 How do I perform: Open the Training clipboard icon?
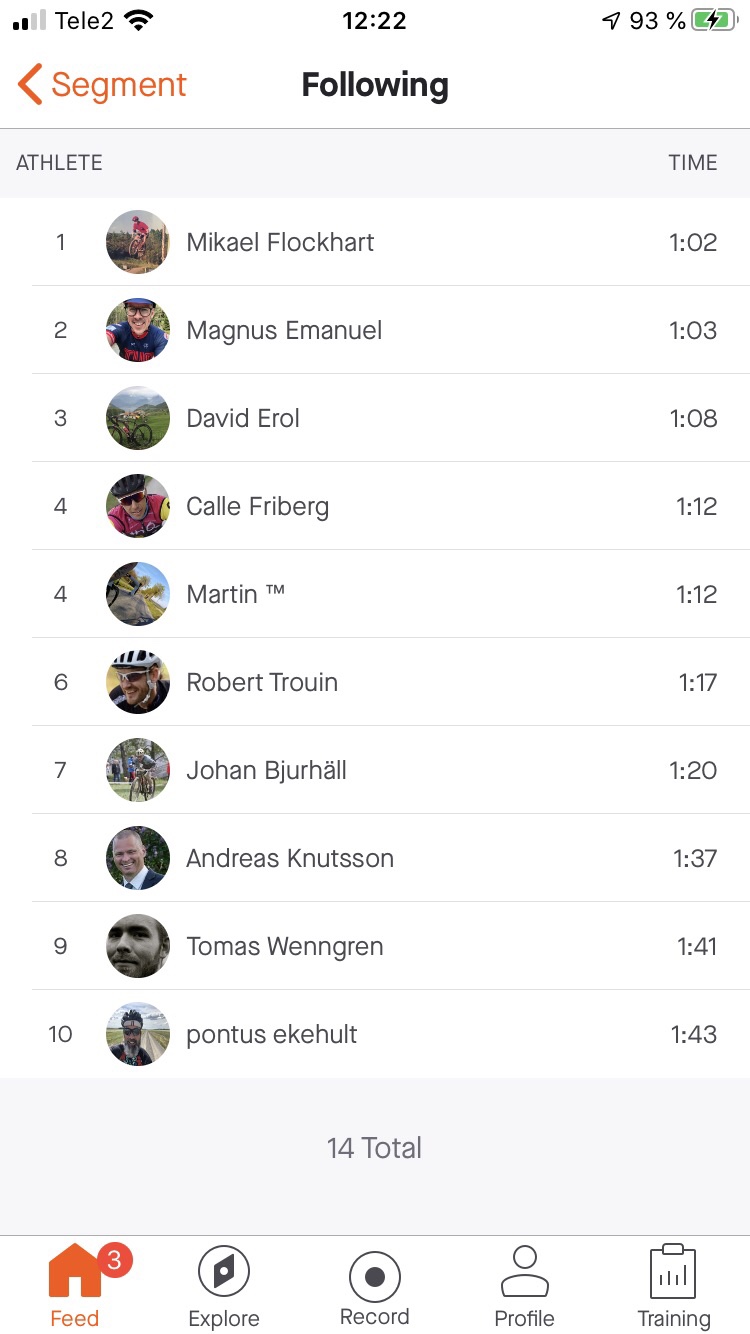click(673, 1272)
